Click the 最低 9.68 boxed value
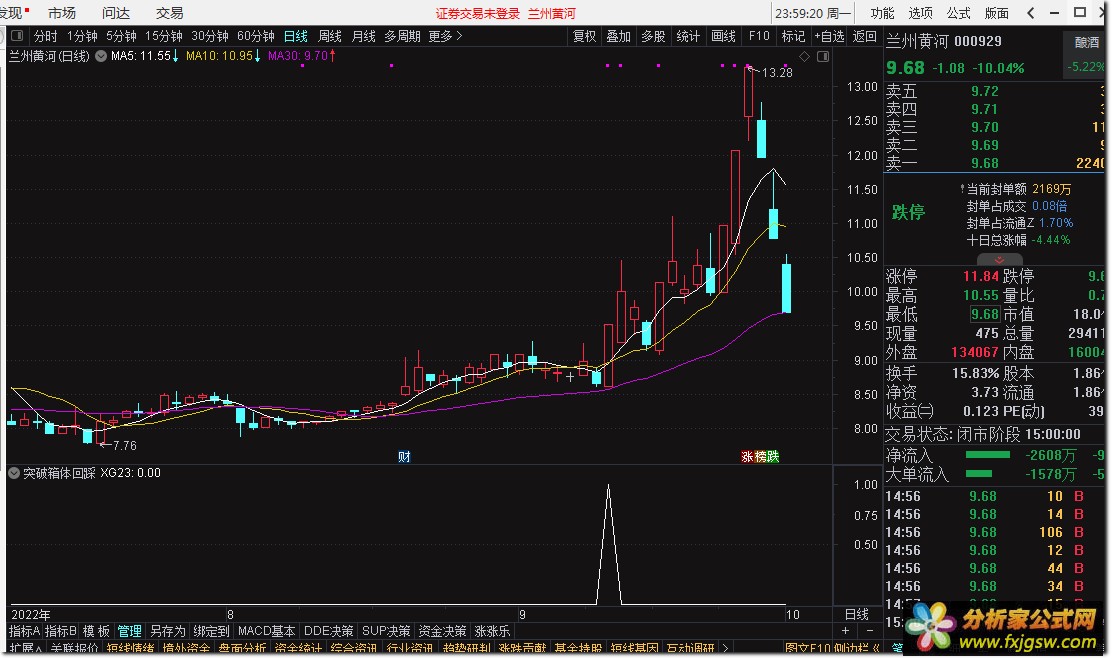 click(985, 315)
